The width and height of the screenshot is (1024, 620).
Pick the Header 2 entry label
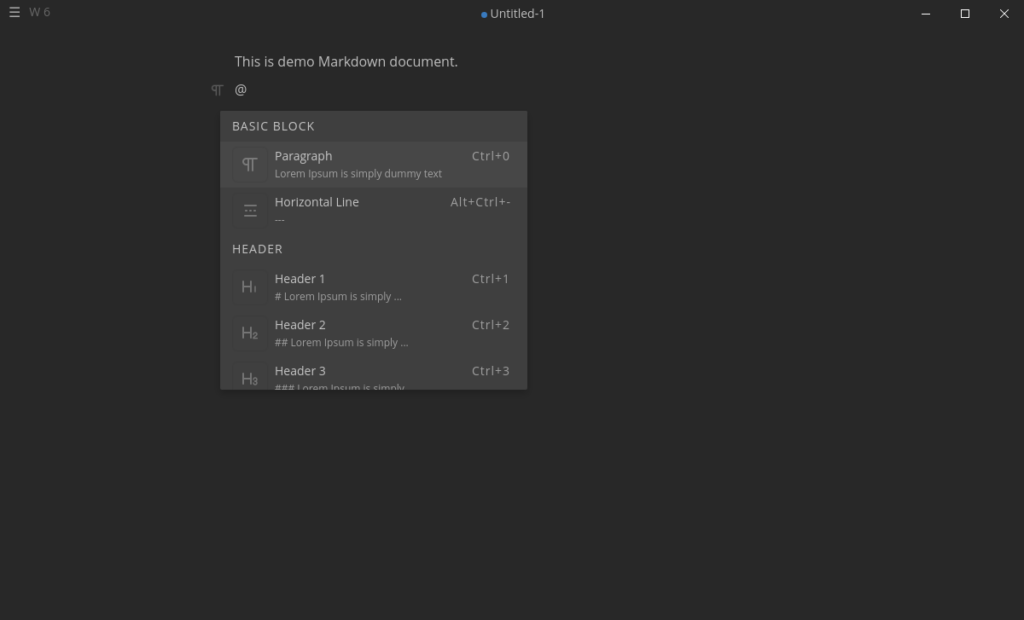300,325
